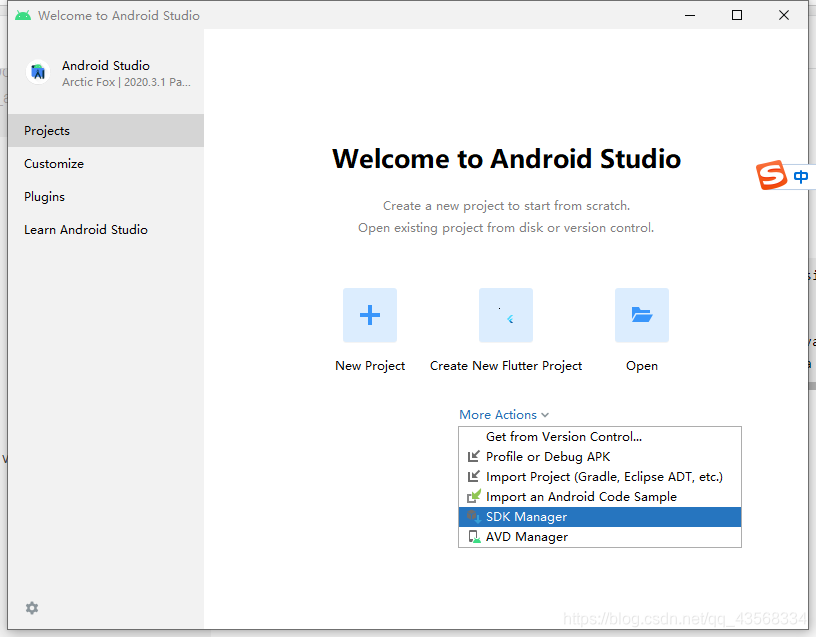Open AVD Manager from the menu
The image size is (816, 637).
point(600,537)
